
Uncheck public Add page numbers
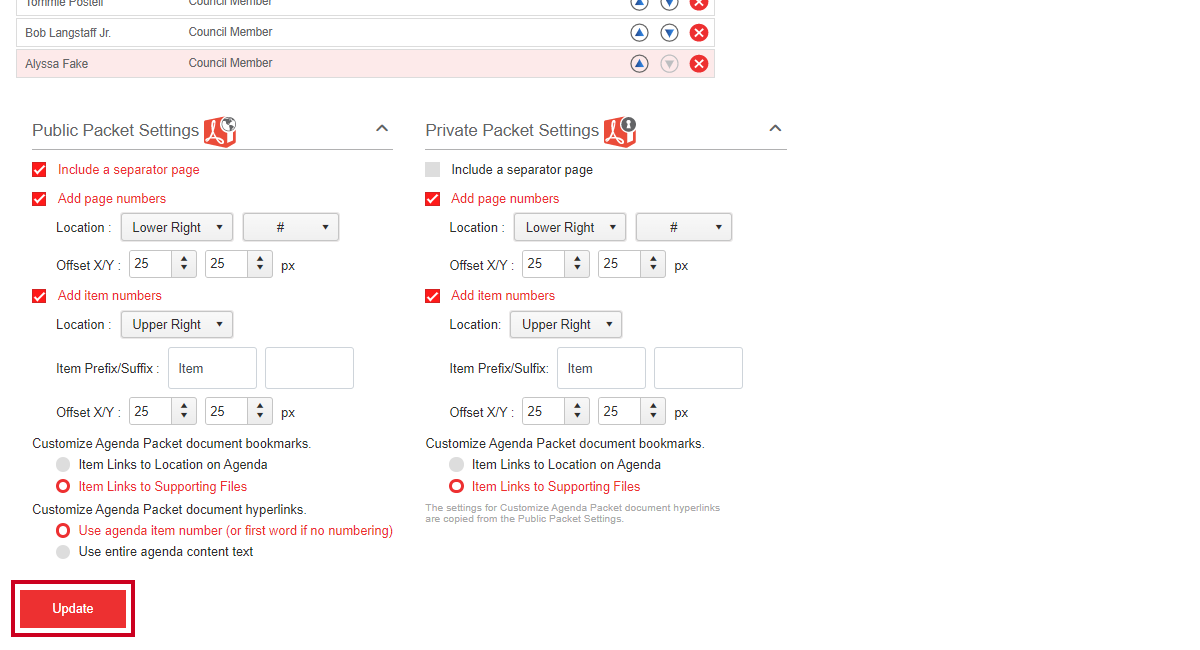tap(39, 199)
